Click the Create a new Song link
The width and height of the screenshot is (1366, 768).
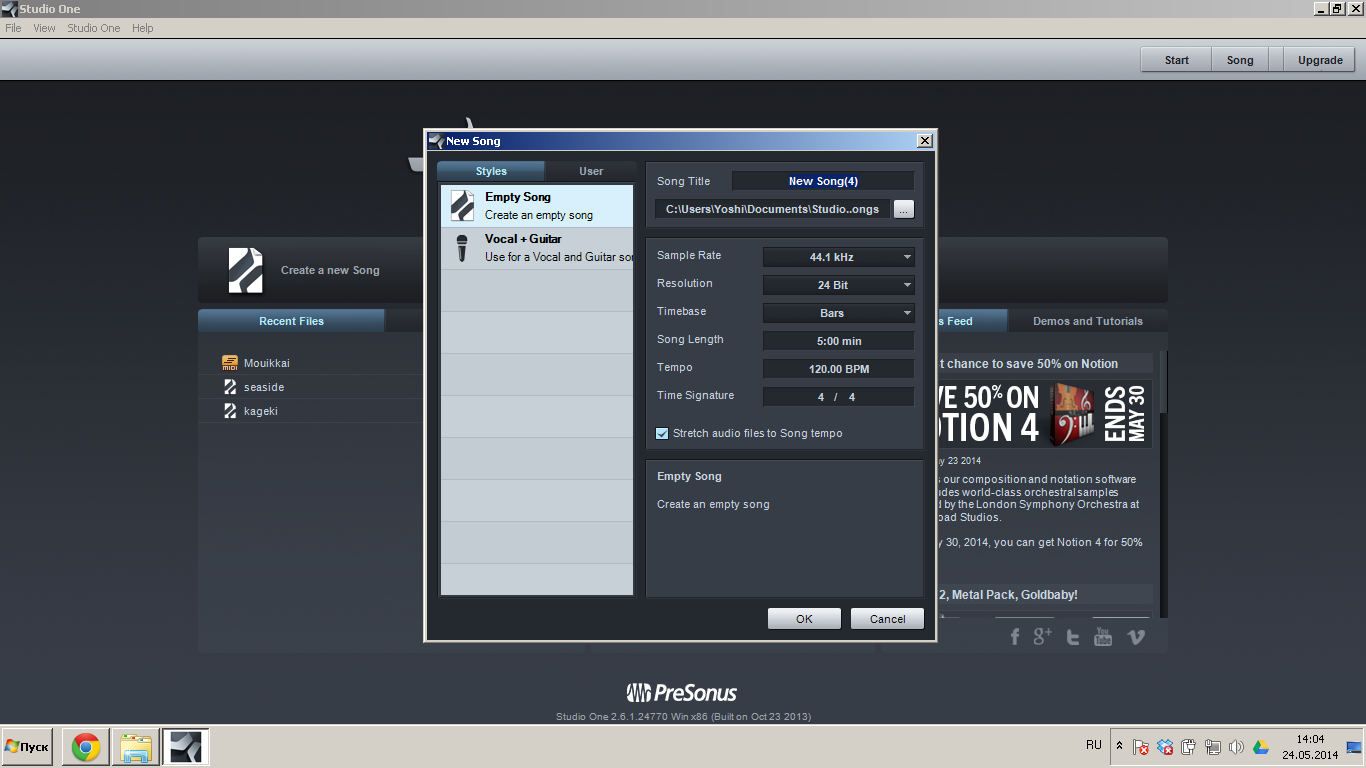tap(330, 270)
